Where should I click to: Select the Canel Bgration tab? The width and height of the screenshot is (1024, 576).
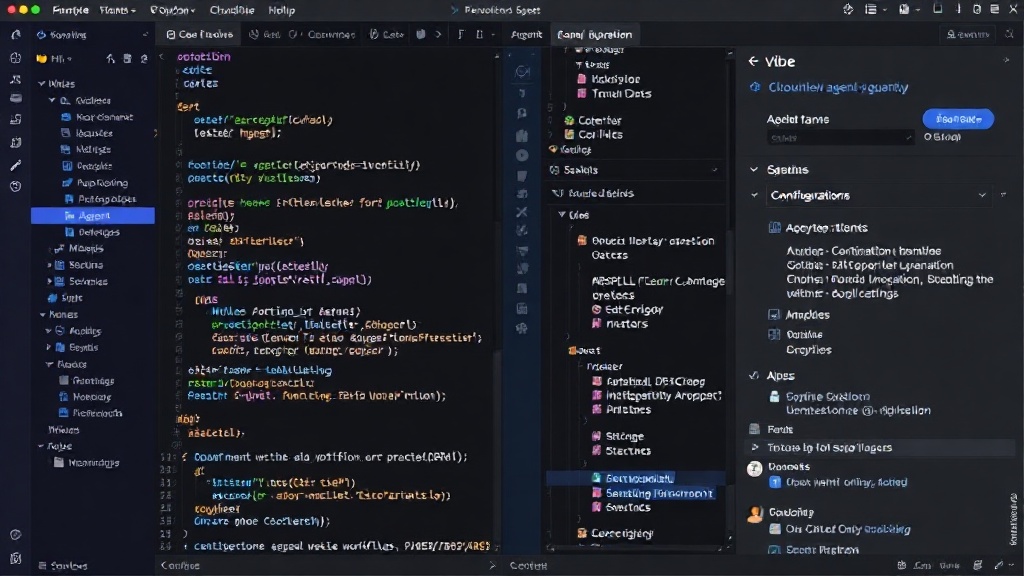(594, 34)
